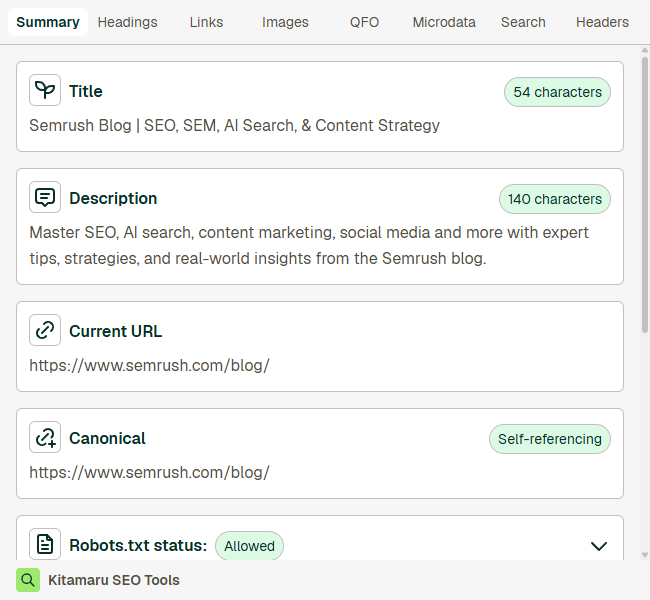
Task: Click the 'Robots.txt status:' label
Action: pos(138,545)
